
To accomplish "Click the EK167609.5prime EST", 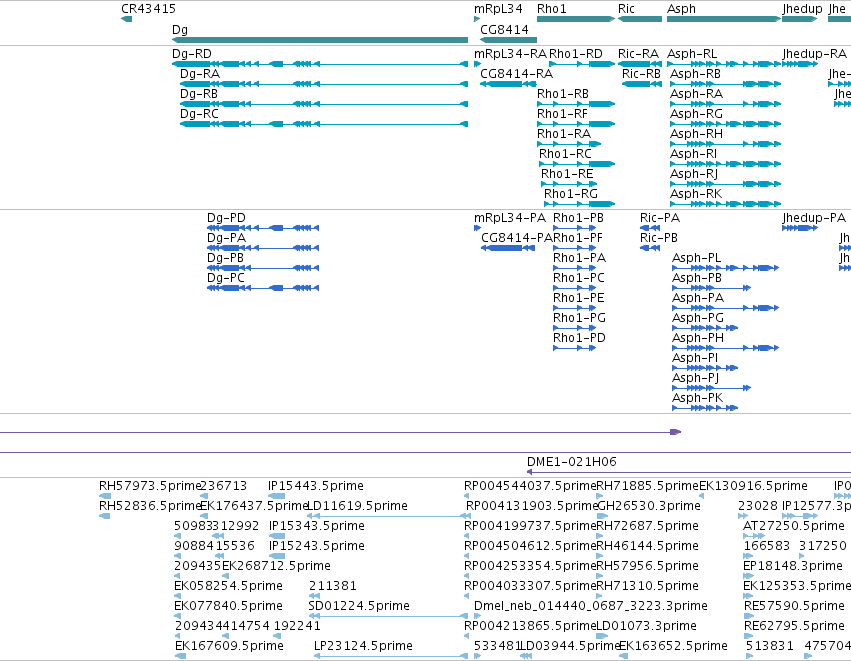I will tap(180, 656).
